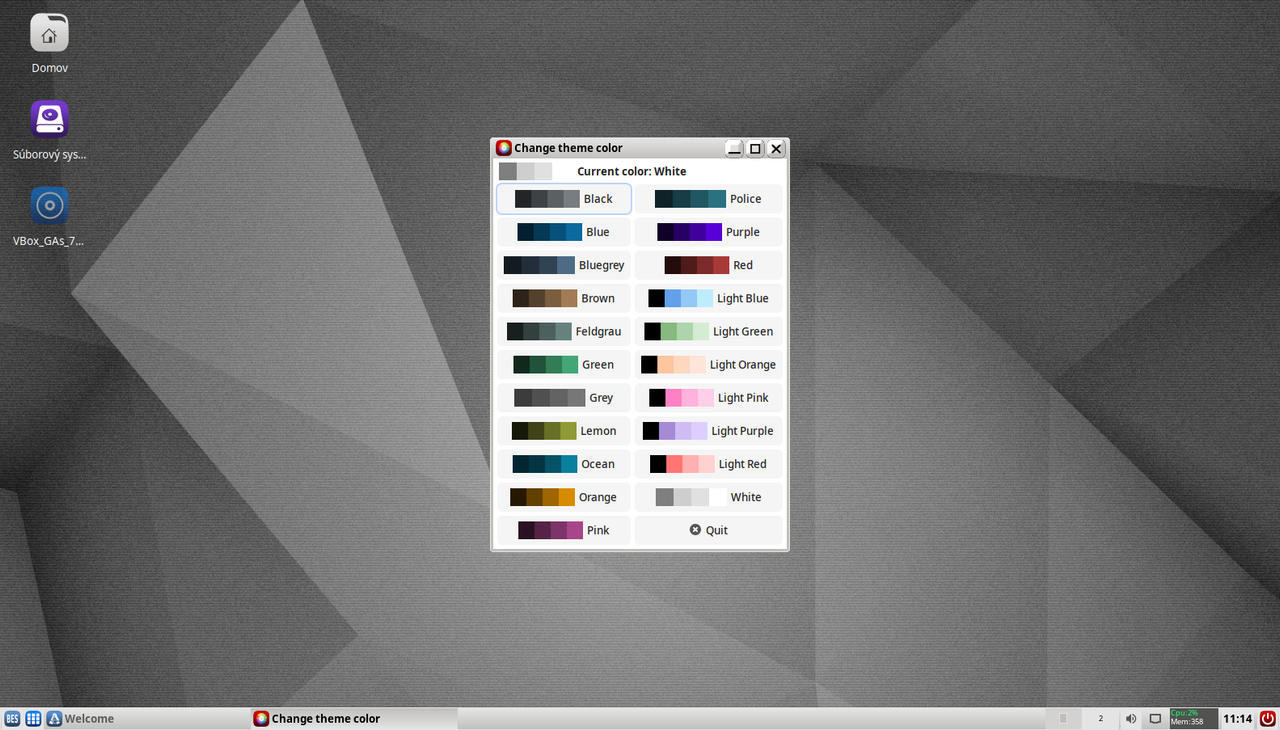Click the workspace number 2 pager

pos(1100,718)
